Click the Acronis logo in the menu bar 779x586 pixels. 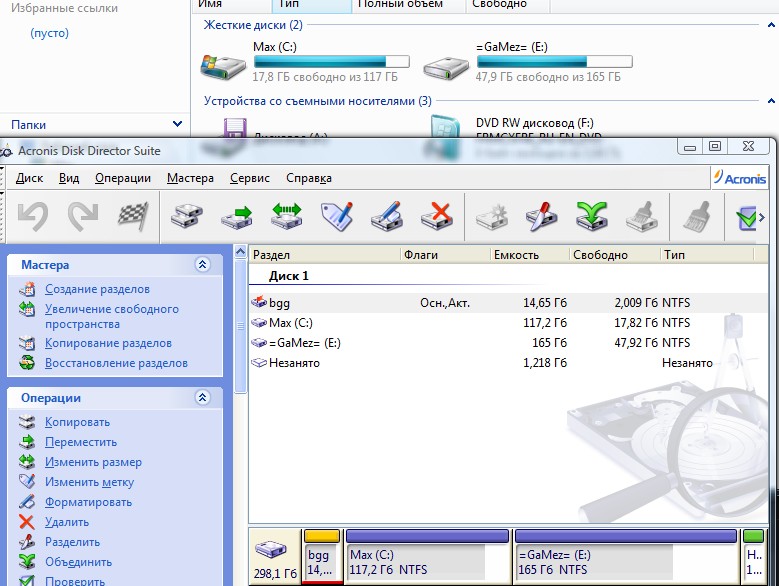[x=739, y=178]
